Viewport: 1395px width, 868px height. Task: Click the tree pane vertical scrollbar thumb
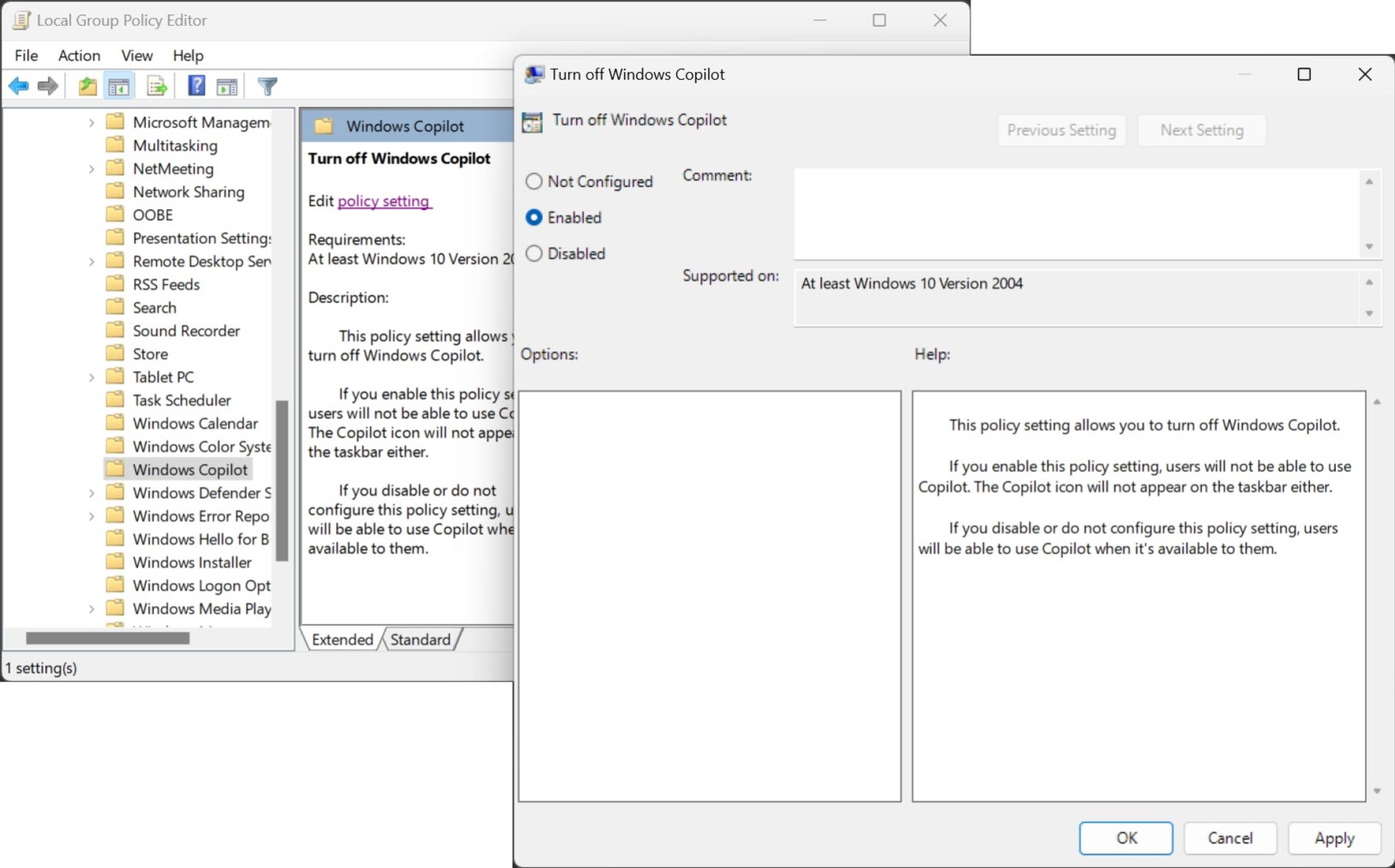pyautogui.click(x=282, y=481)
